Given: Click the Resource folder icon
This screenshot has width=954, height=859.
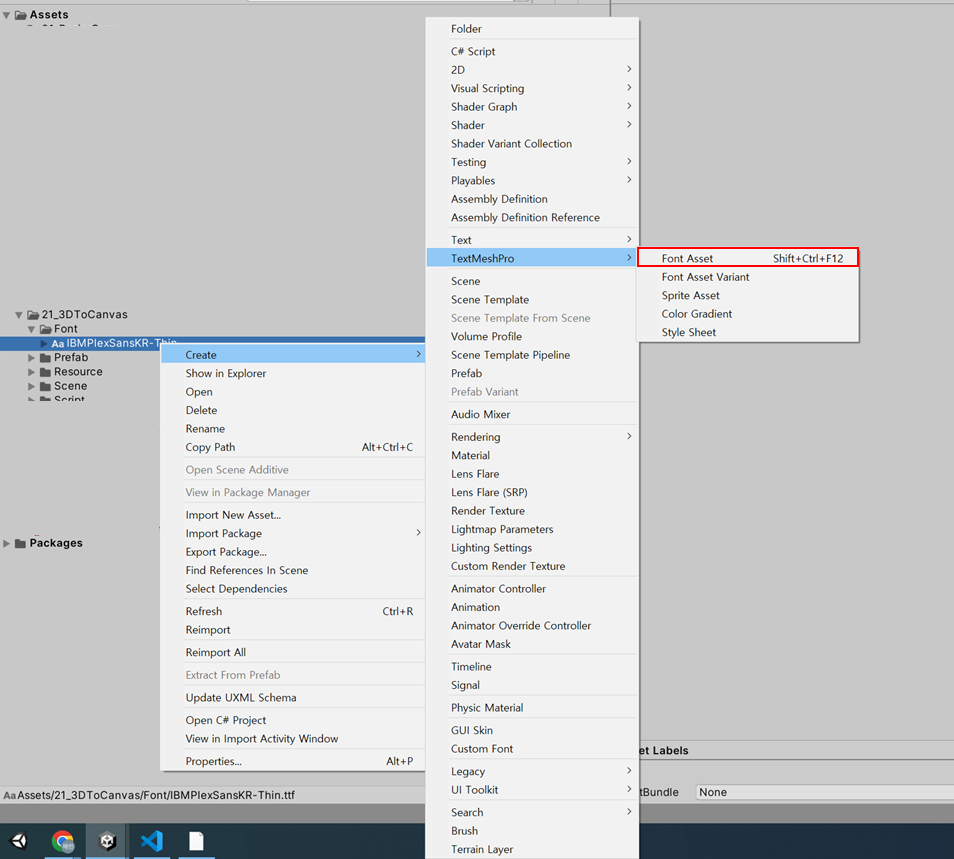Looking at the screenshot, I should tap(46, 372).
